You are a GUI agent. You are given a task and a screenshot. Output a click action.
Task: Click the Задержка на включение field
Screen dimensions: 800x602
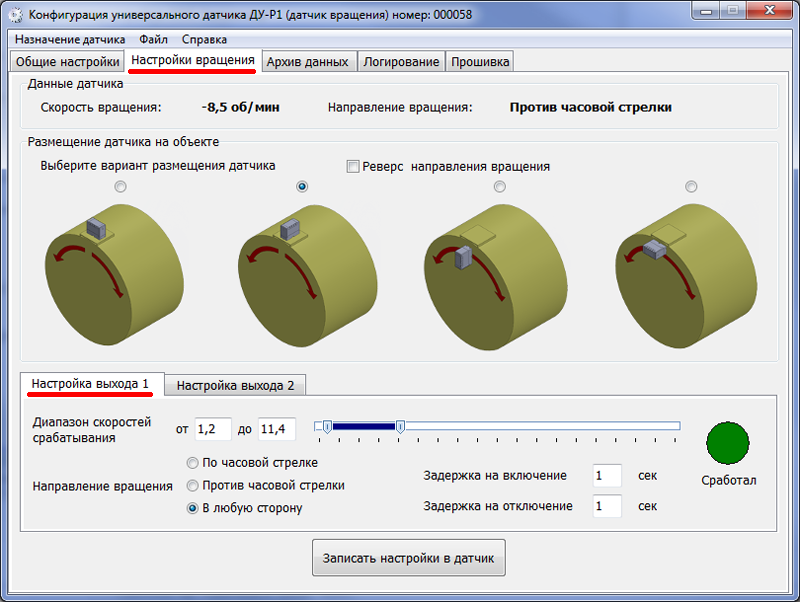pyautogui.click(x=607, y=475)
